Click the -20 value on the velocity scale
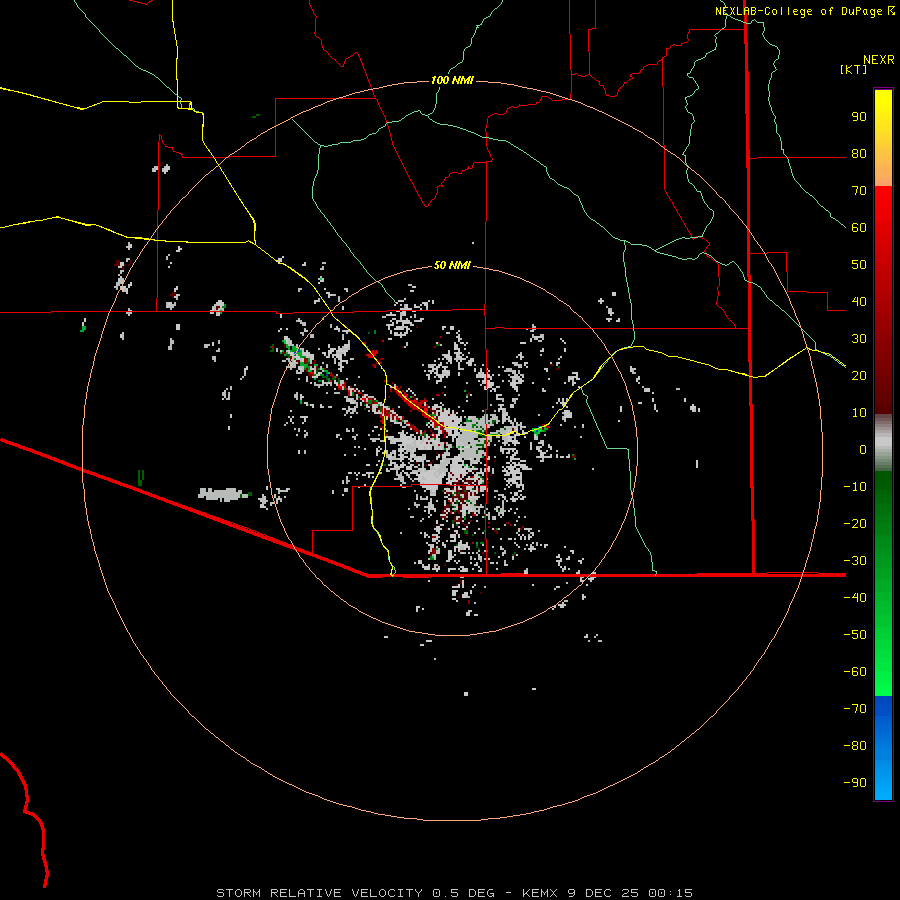The image size is (900, 900). click(855, 523)
